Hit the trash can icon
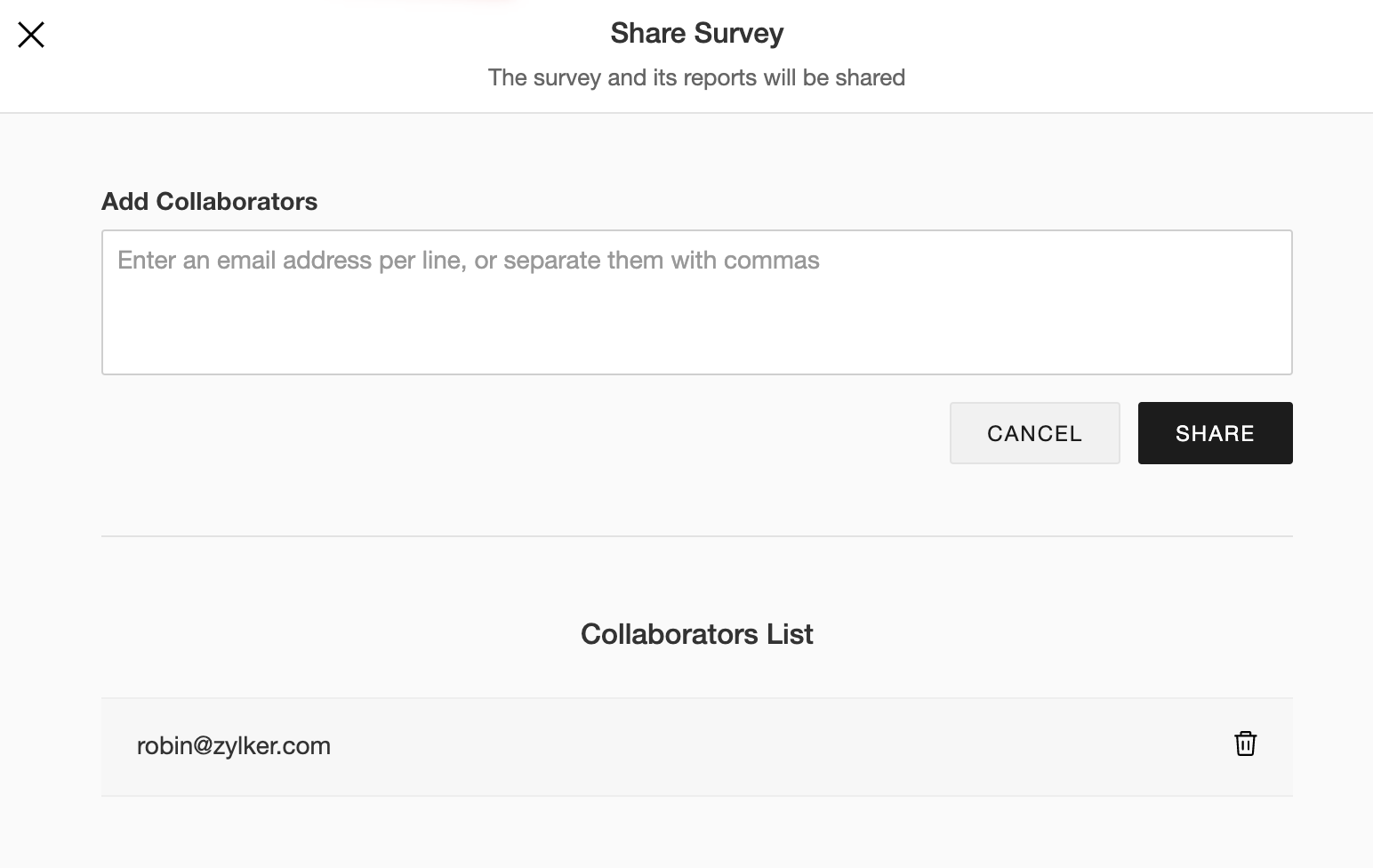 (1245, 743)
